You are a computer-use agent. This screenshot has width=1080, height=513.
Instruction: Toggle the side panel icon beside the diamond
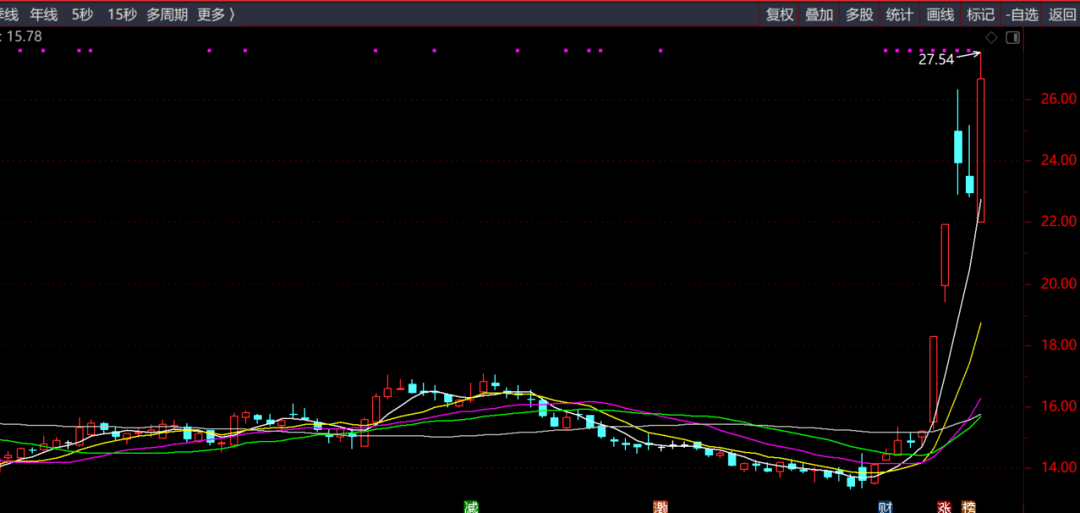pyautogui.click(x=1012, y=37)
